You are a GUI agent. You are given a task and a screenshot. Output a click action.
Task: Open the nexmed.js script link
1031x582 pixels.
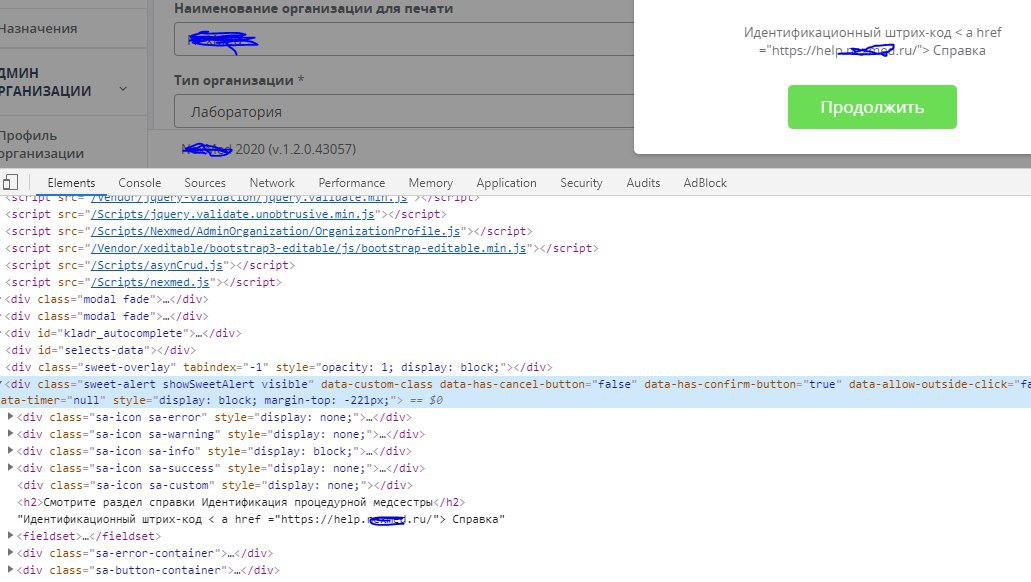(150, 283)
